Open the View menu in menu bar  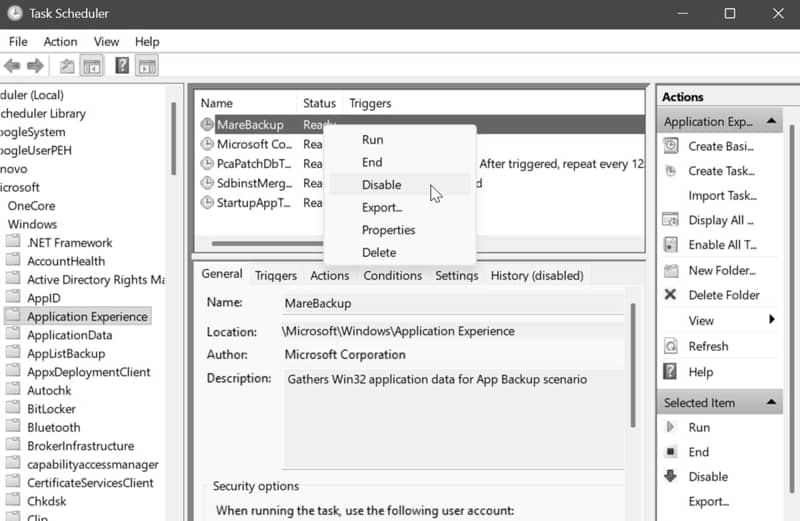click(x=106, y=41)
